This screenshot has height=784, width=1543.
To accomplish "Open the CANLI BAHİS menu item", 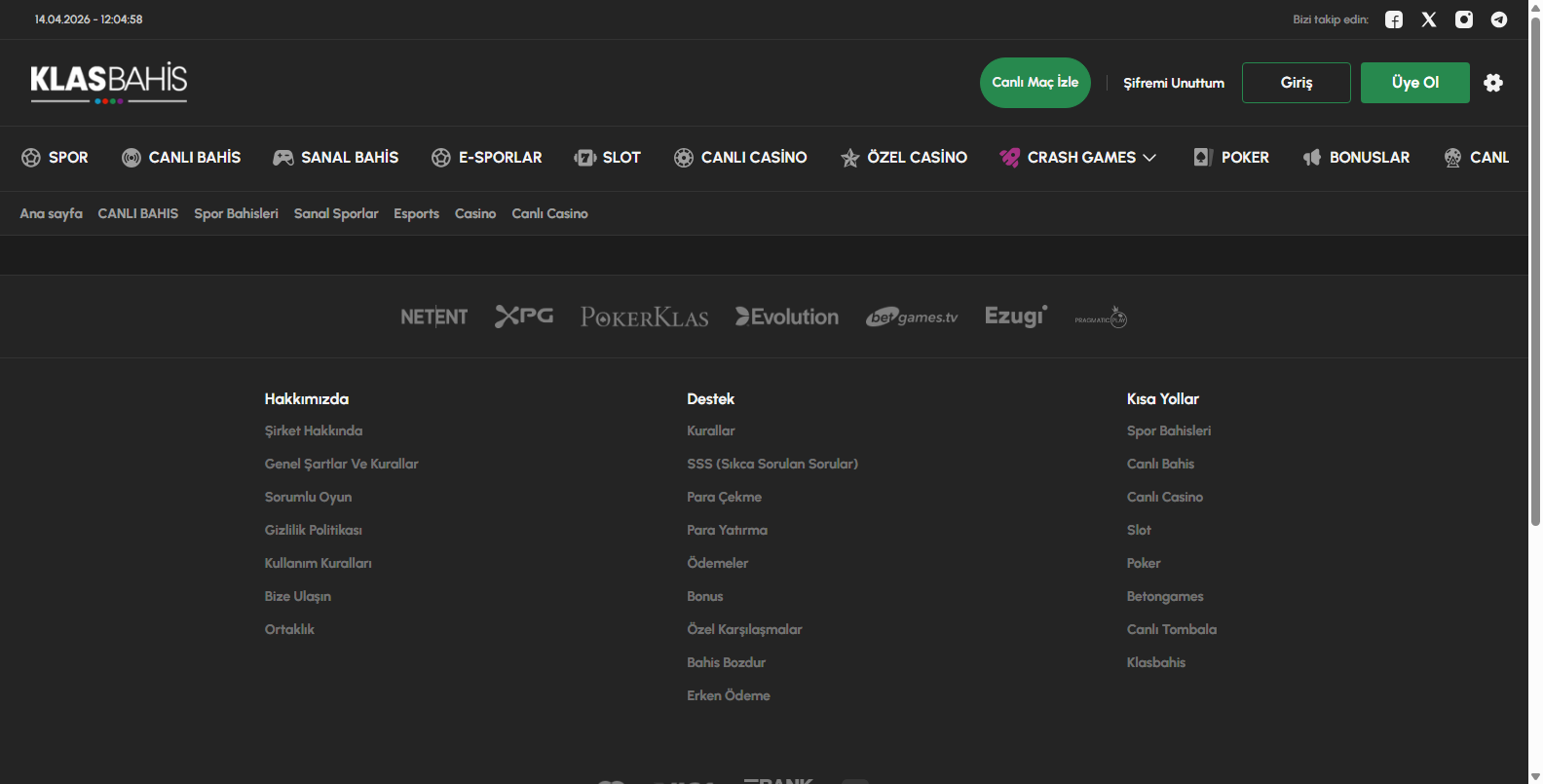I will click(x=181, y=158).
